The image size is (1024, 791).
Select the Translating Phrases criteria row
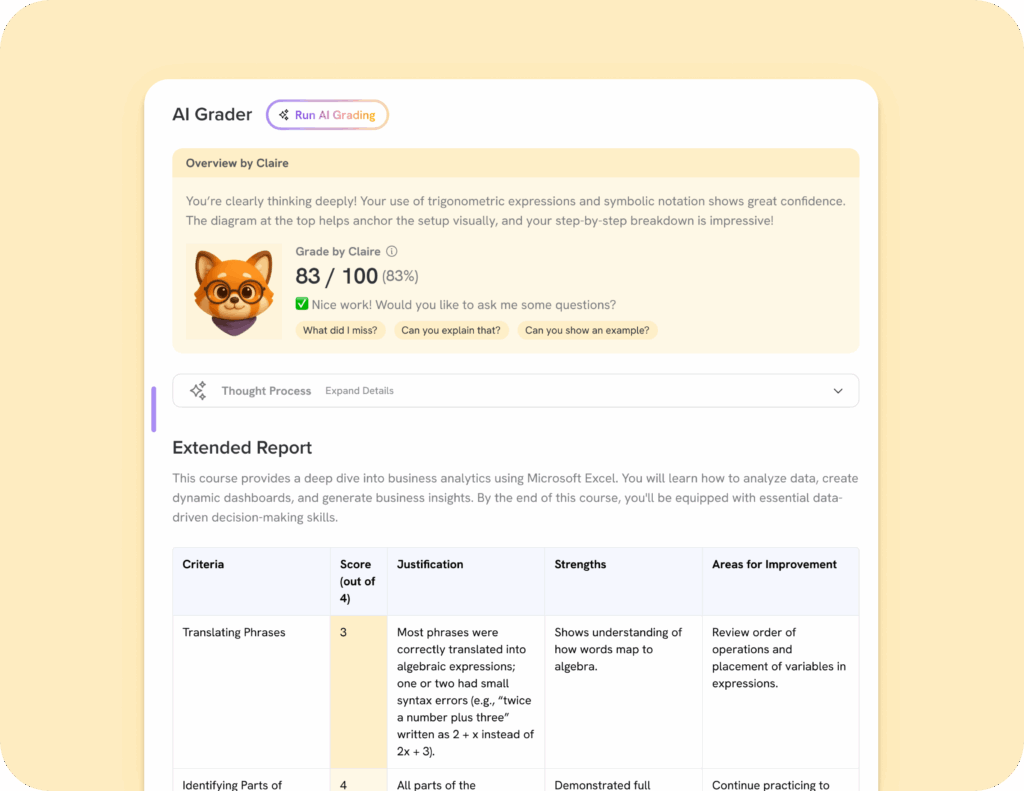point(234,632)
